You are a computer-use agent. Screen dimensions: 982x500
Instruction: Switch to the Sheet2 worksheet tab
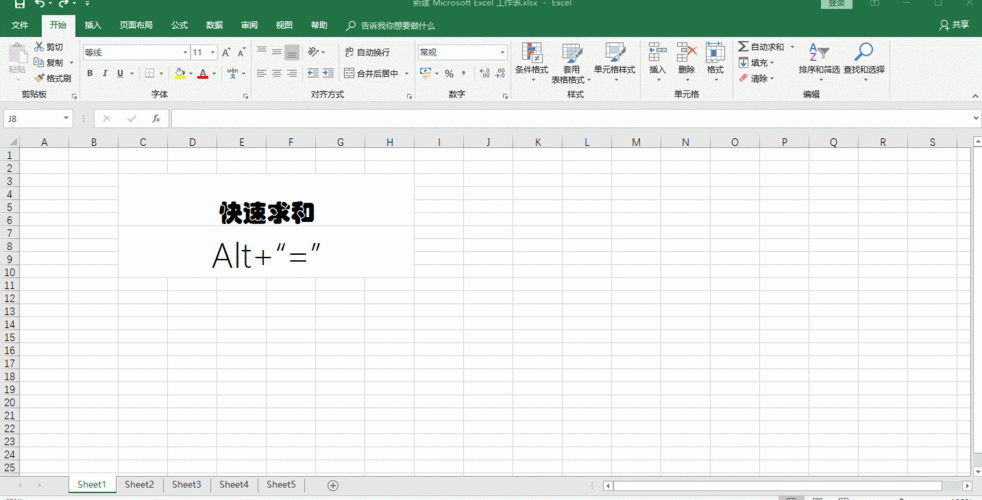coord(139,484)
